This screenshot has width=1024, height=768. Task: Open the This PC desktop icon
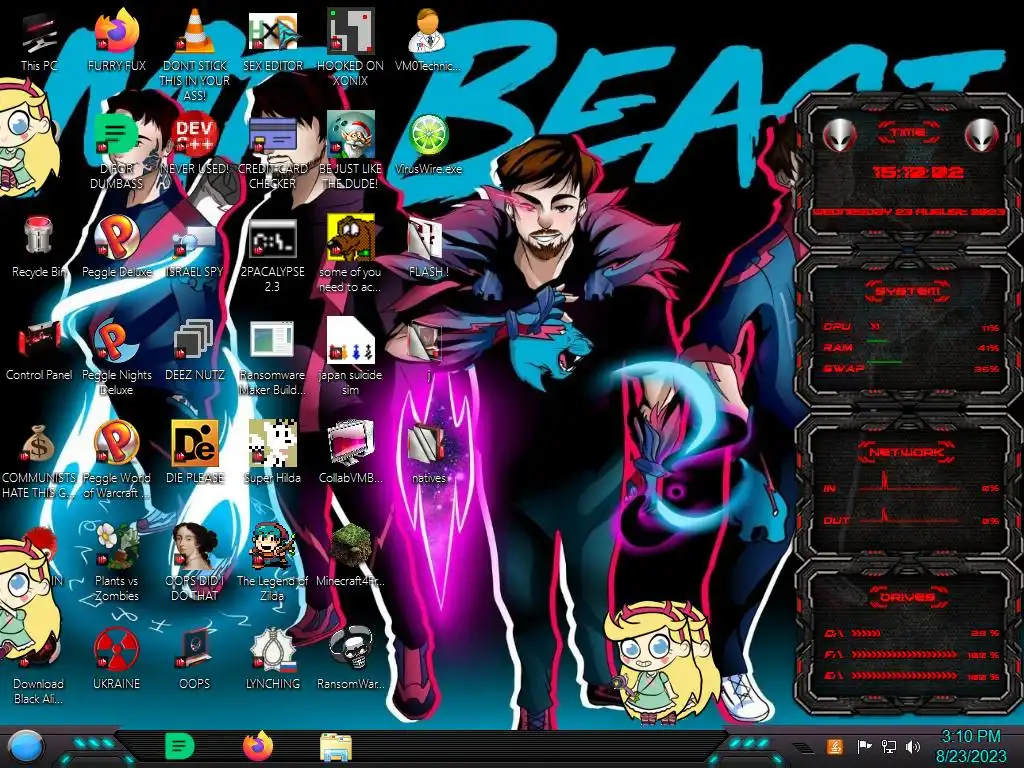pyautogui.click(x=39, y=42)
